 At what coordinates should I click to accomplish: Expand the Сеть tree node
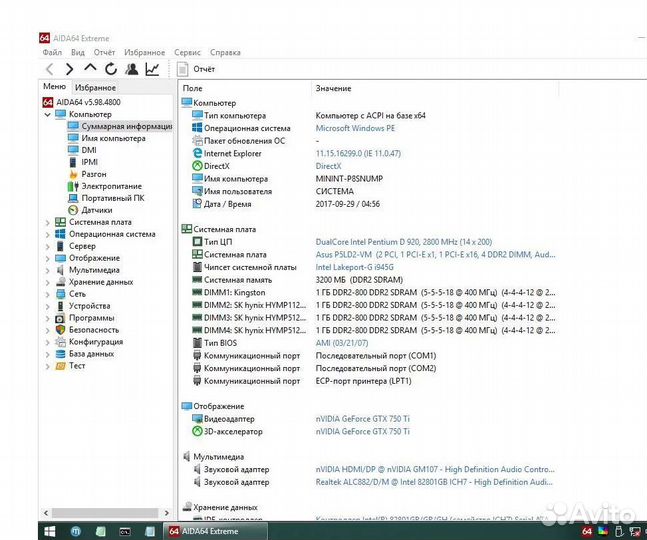tap(47, 294)
